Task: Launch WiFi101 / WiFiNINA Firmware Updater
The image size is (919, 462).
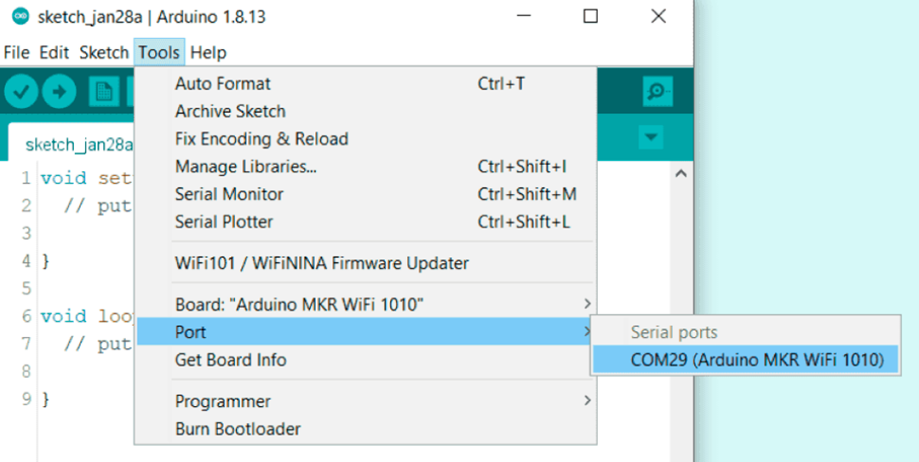Action: 321,263
